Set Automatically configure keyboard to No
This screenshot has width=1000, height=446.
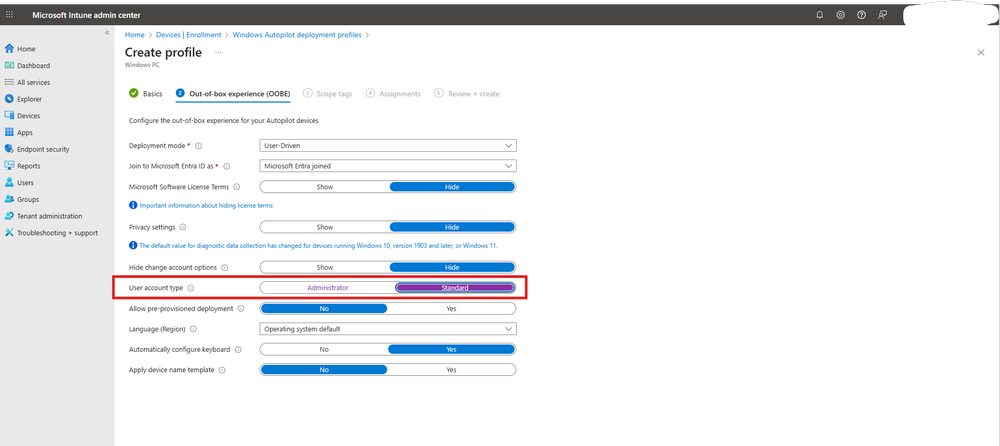(x=324, y=350)
